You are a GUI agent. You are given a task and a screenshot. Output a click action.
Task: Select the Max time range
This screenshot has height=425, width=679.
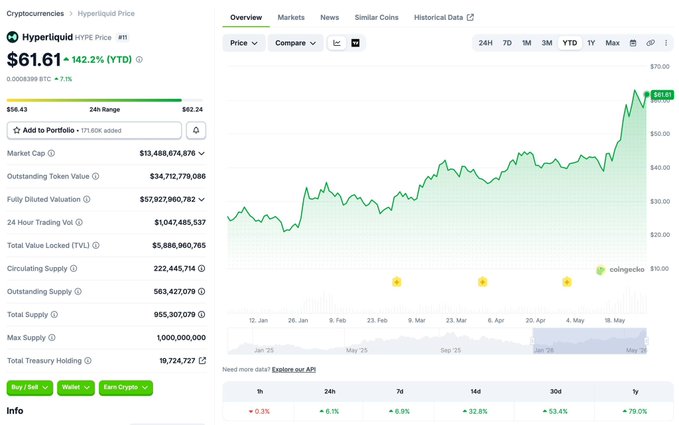(612, 43)
